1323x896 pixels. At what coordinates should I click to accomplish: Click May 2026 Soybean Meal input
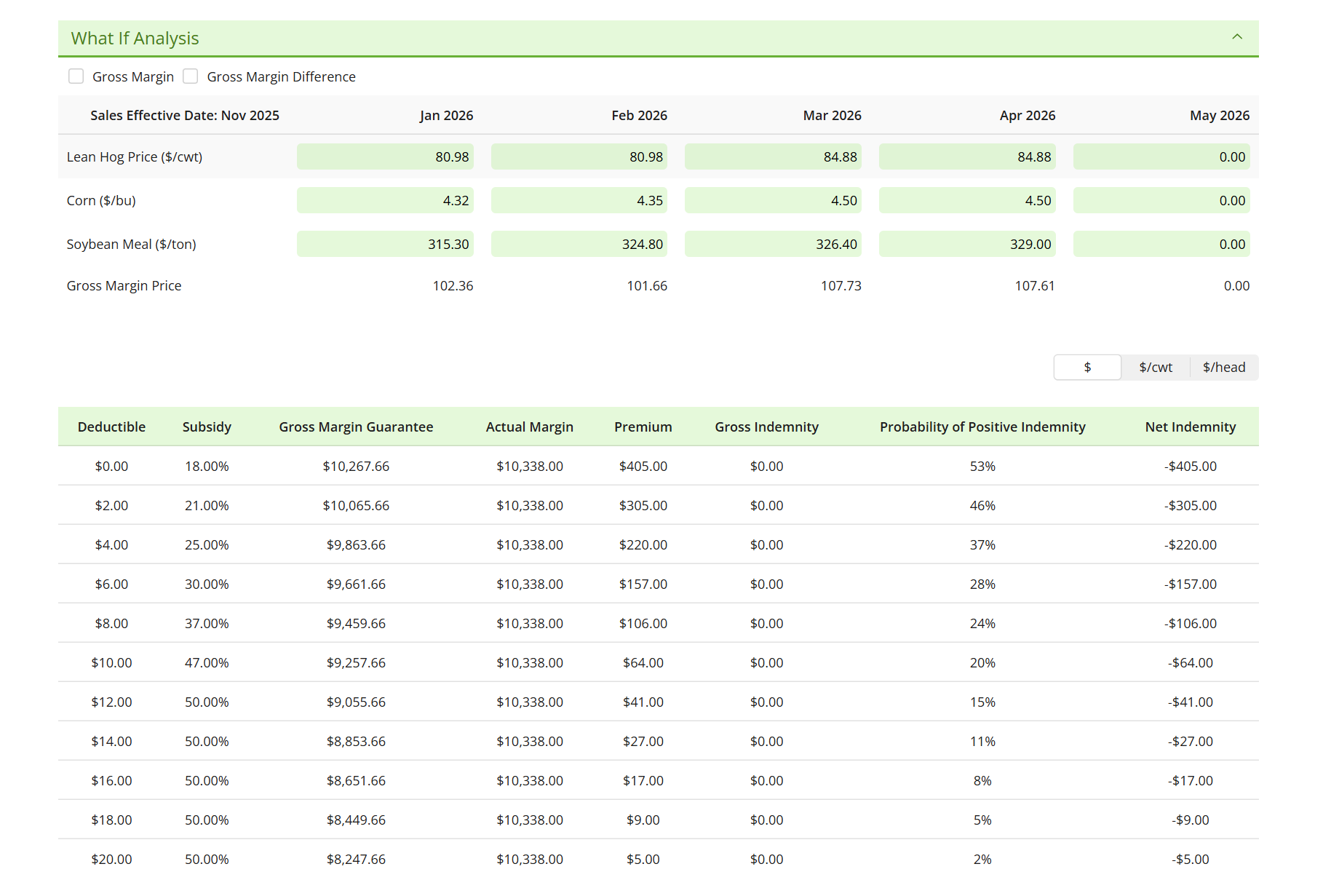[x=1161, y=245]
